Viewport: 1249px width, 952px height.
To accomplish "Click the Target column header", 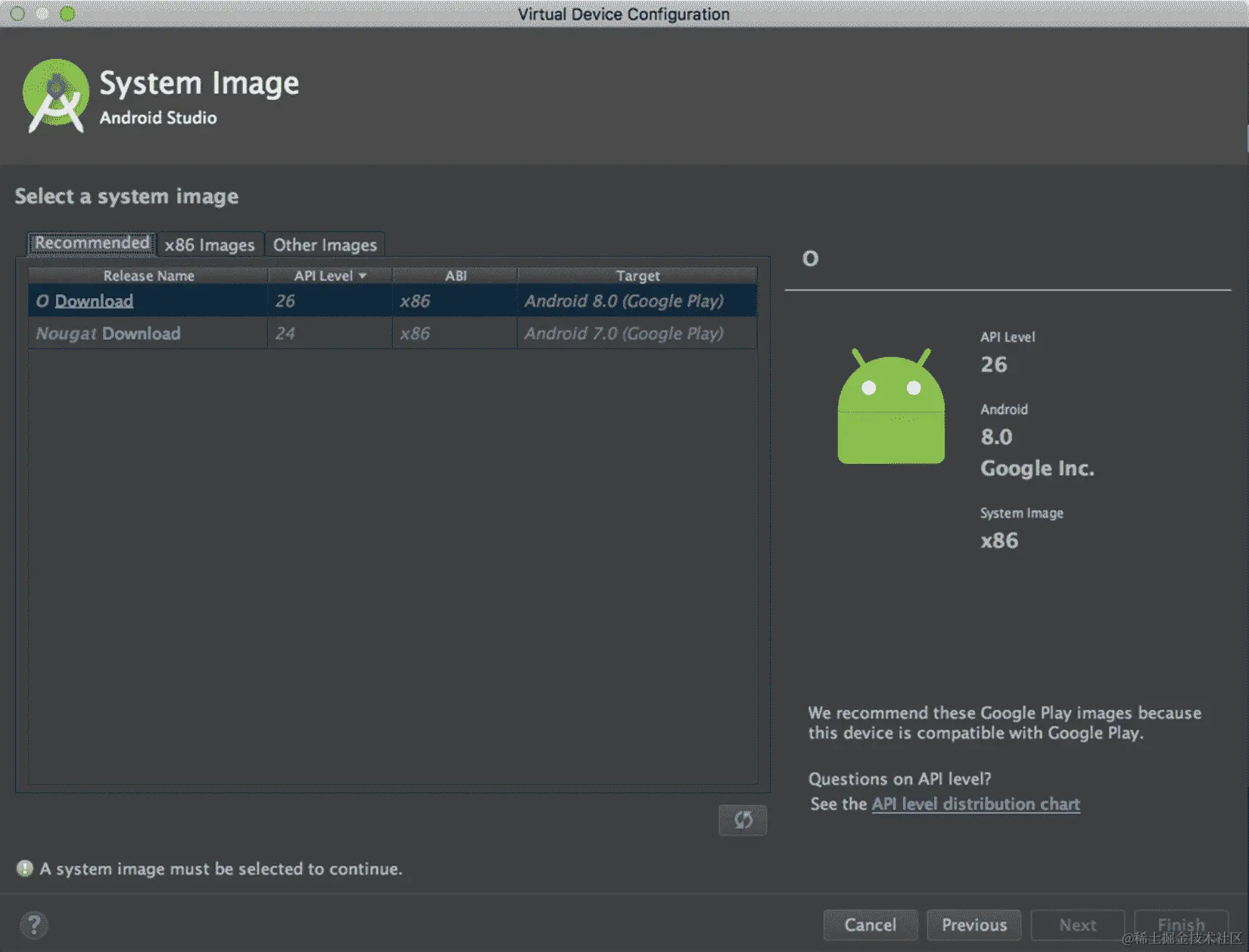I will [x=637, y=275].
